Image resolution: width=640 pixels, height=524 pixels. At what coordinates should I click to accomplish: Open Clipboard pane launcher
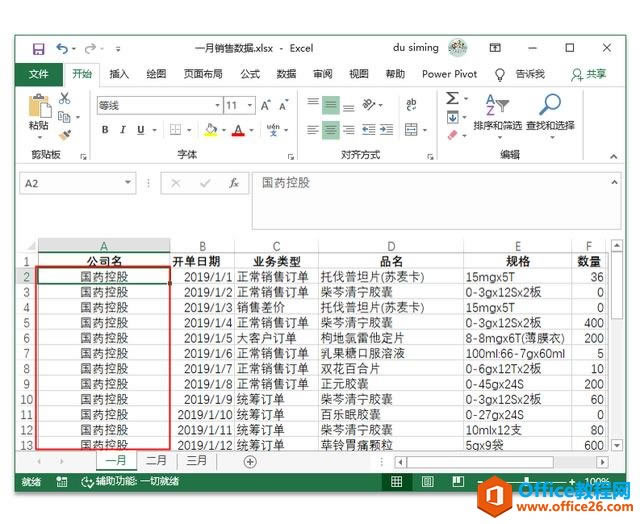pyautogui.click(x=83, y=157)
